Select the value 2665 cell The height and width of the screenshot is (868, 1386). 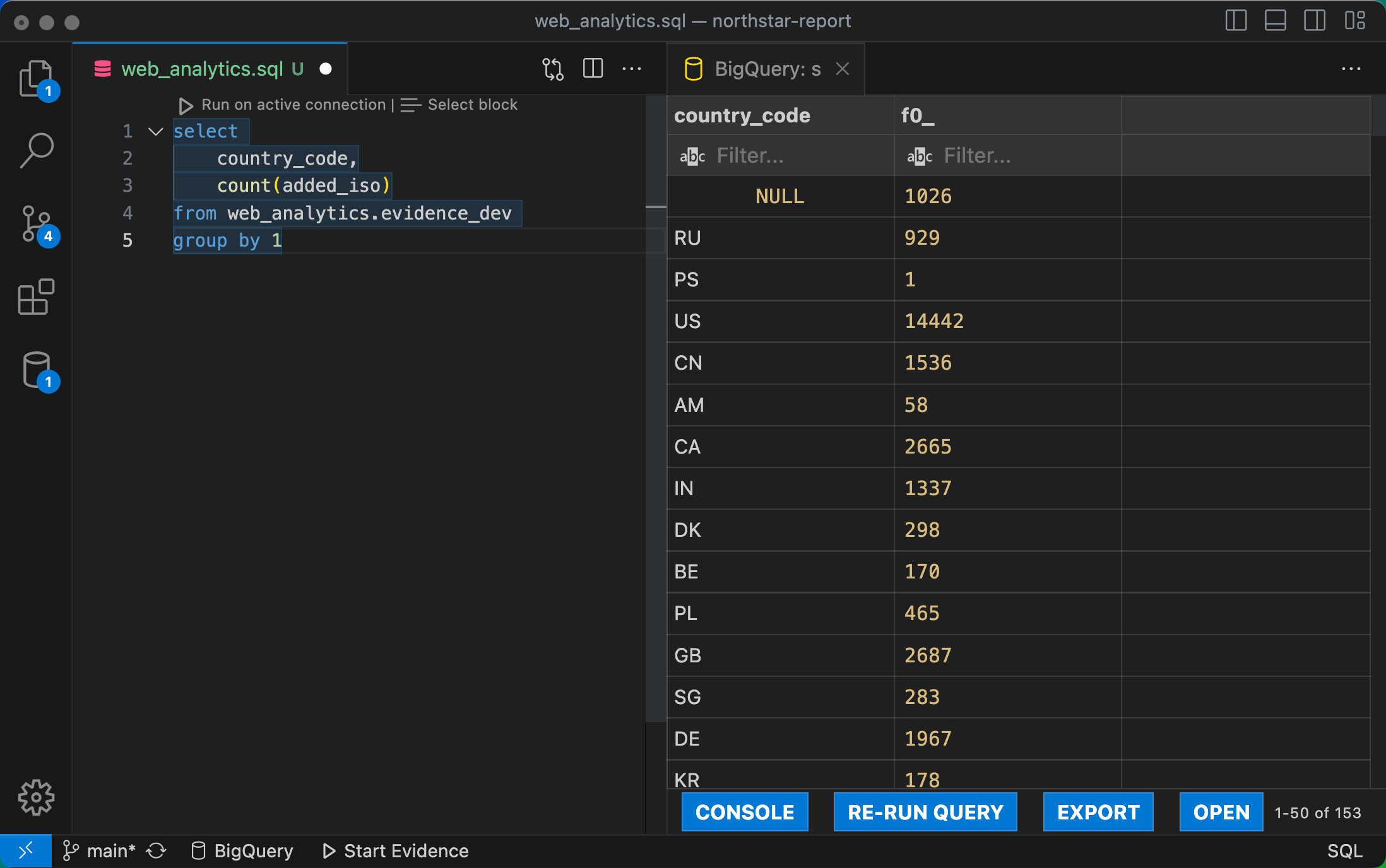click(1007, 447)
